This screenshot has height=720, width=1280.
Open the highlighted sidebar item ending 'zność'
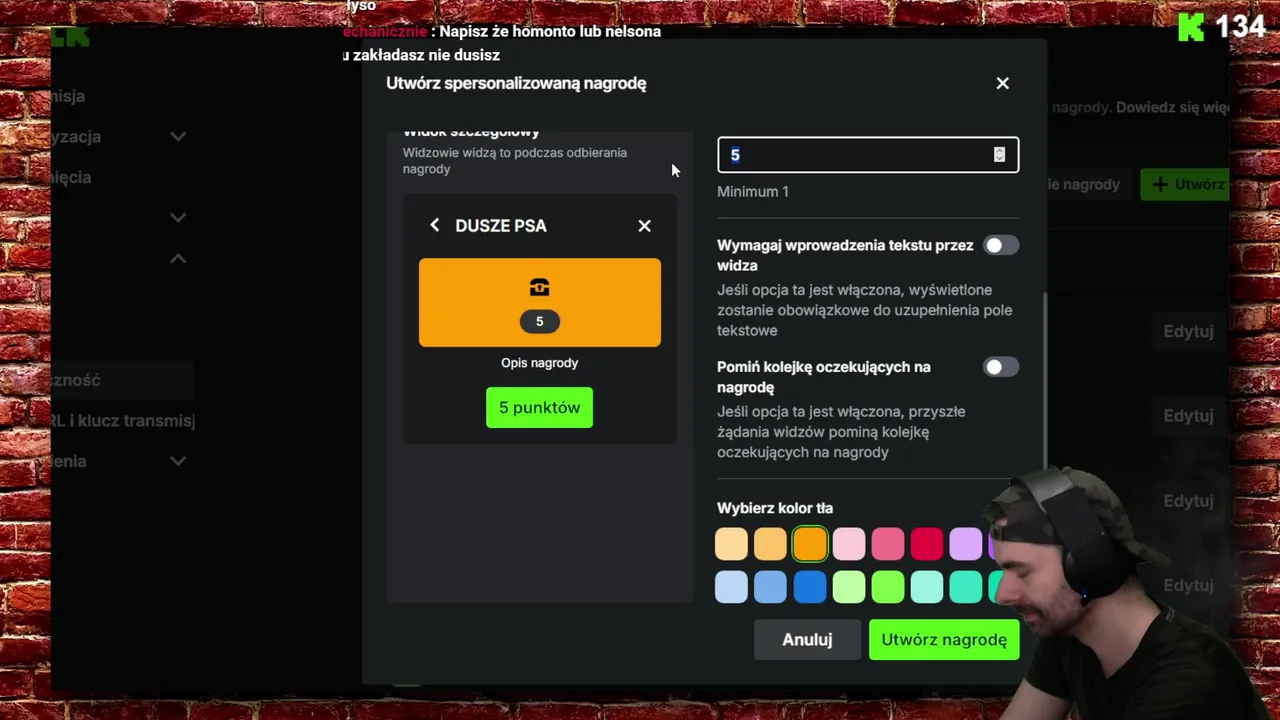(x=122, y=380)
